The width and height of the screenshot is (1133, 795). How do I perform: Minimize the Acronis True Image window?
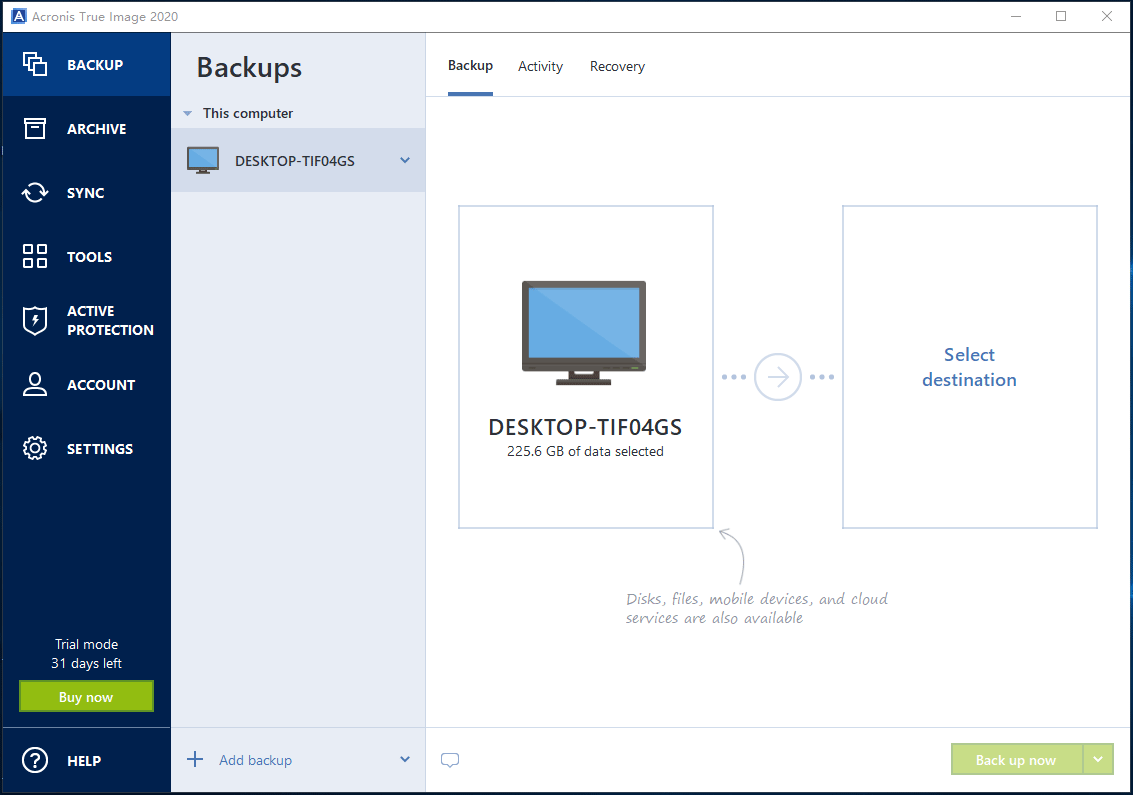pos(1016,16)
